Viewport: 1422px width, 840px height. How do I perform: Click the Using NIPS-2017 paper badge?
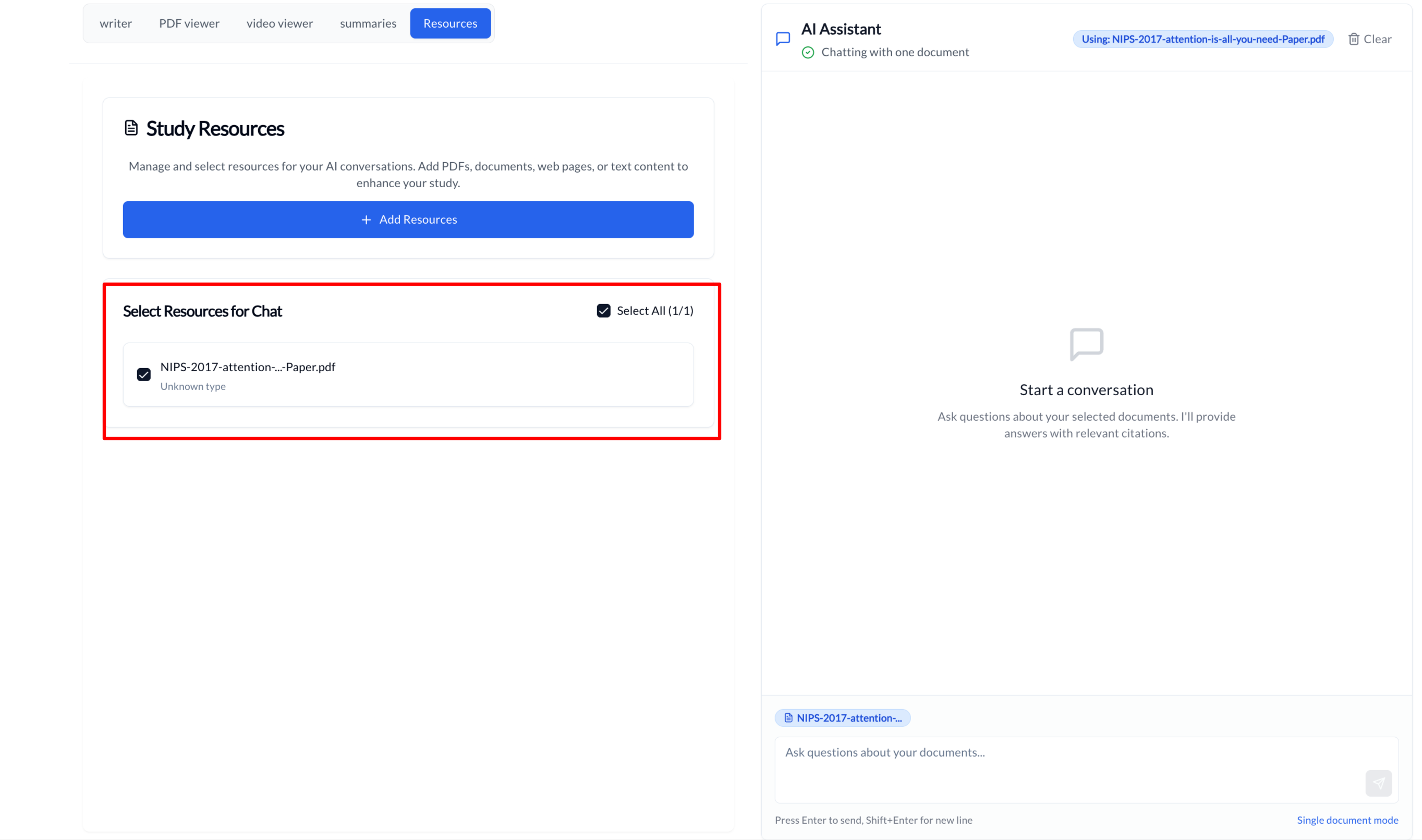tap(1203, 39)
